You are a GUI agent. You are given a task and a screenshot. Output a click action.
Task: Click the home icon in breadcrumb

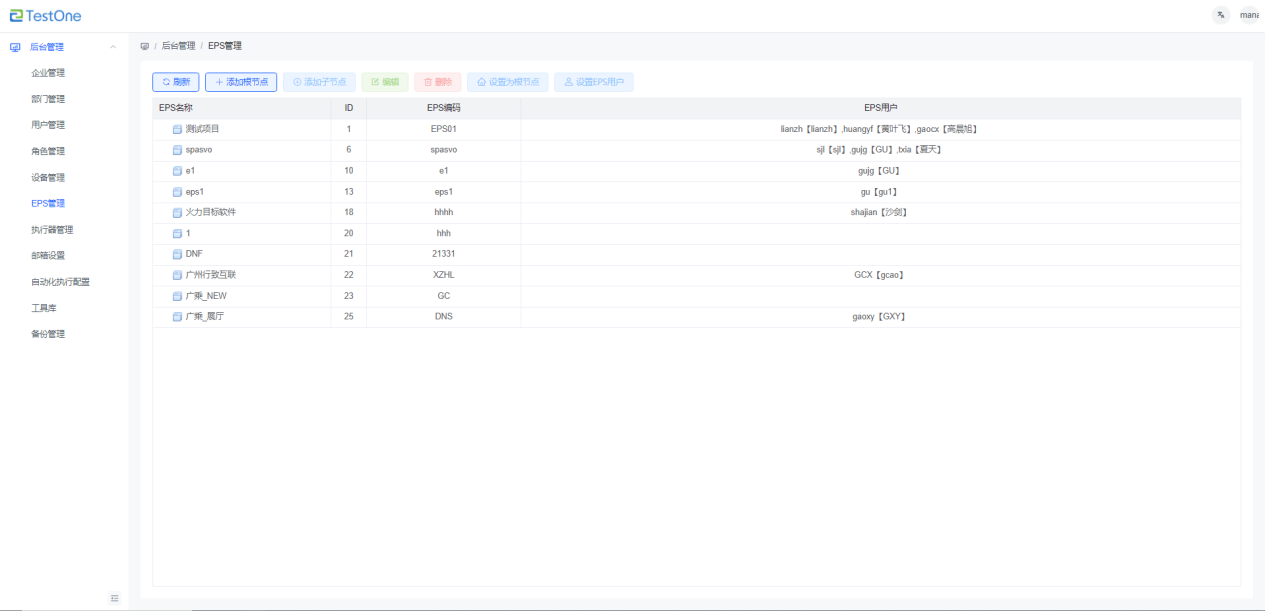coord(145,46)
